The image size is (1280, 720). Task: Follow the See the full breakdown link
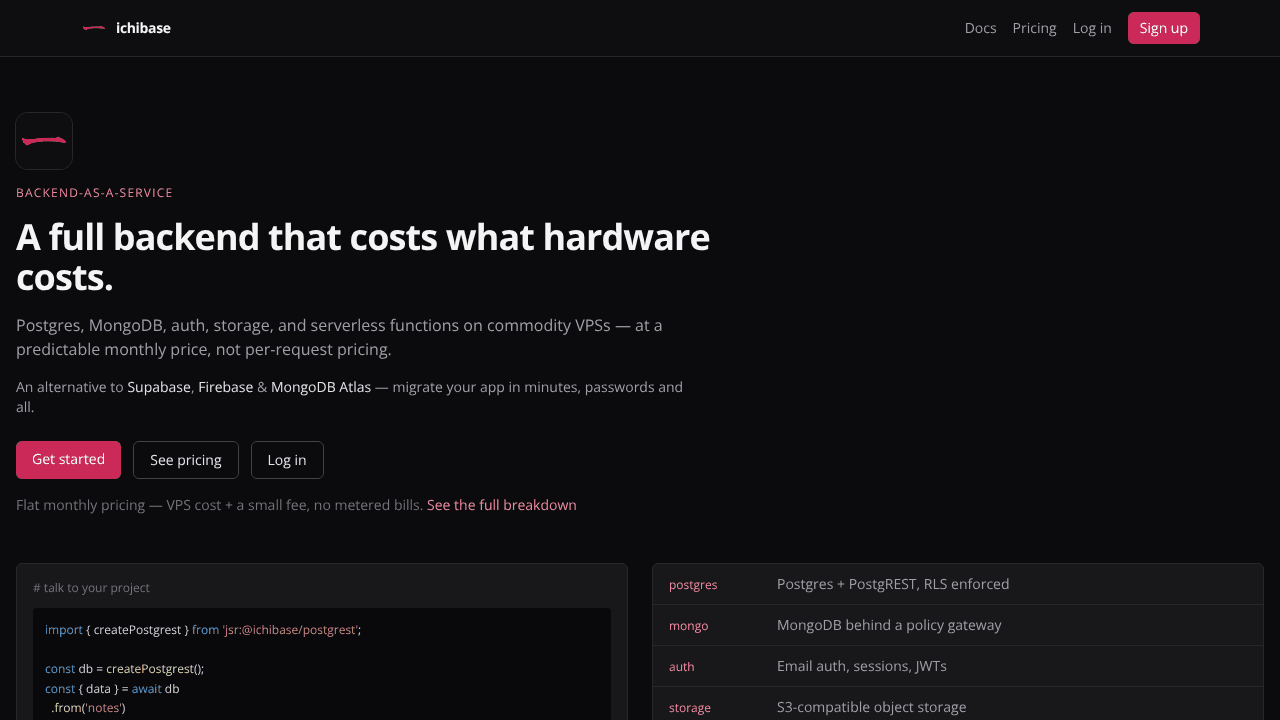502,505
